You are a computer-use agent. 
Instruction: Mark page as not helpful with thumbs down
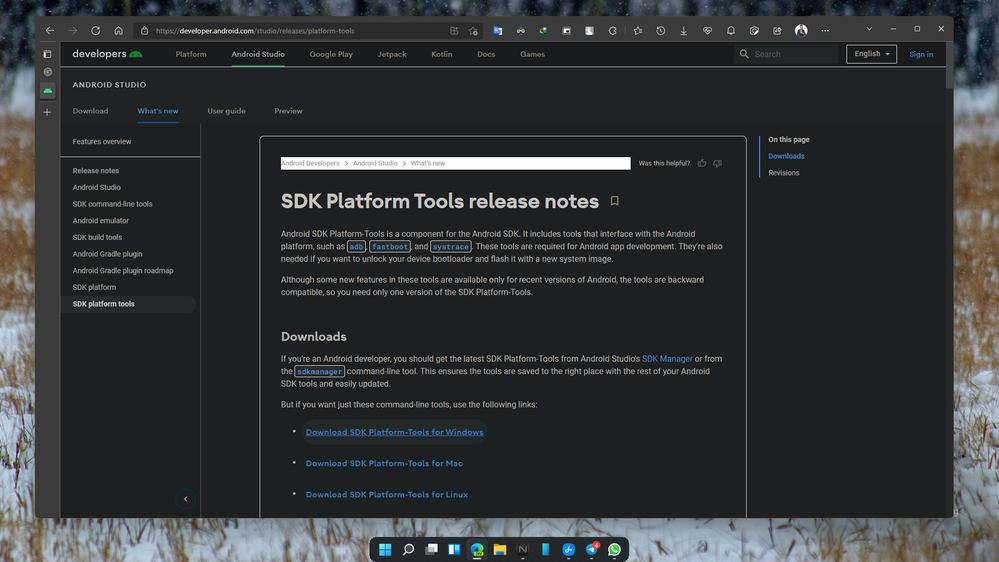point(717,163)
